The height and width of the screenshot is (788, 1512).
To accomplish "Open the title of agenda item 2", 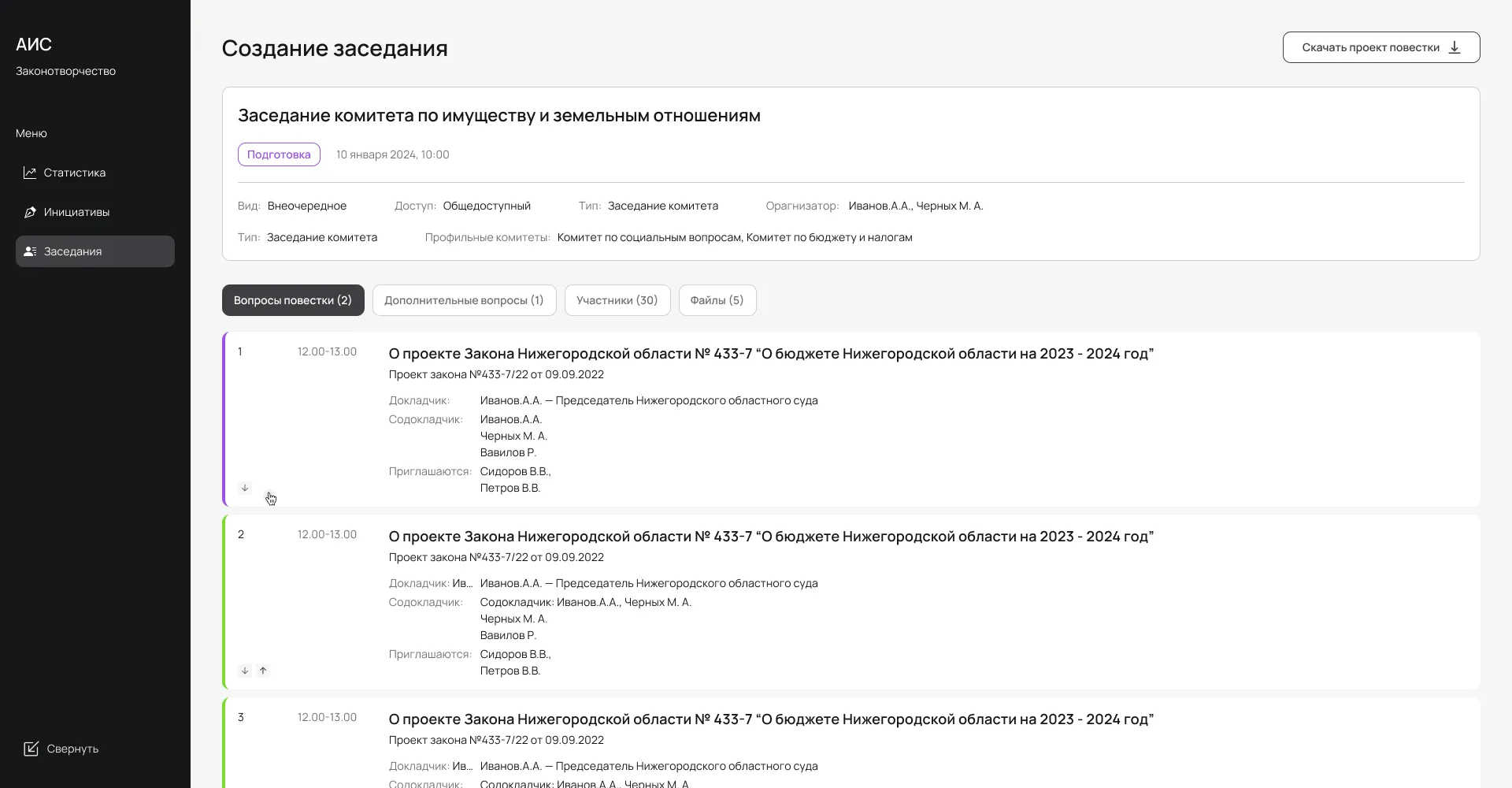I will pos(770,537).
